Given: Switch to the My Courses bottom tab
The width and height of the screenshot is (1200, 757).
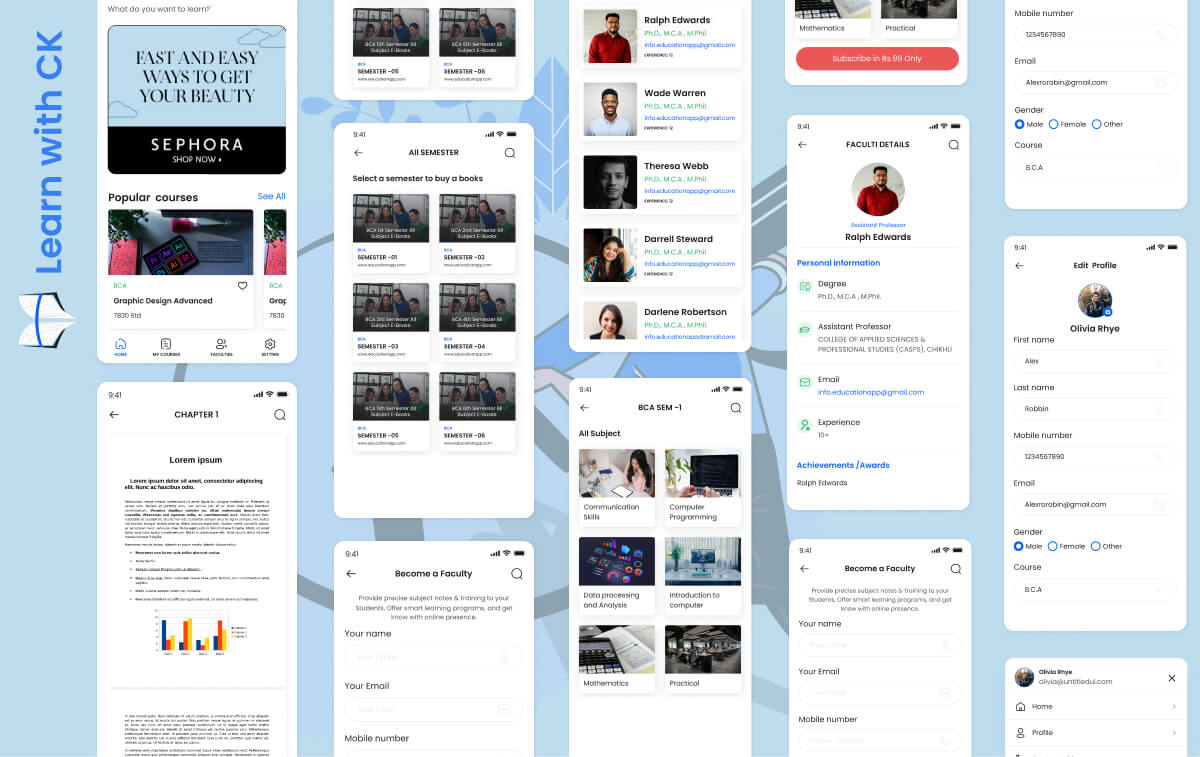Looking at the screenshot, I should coord(166,347).
